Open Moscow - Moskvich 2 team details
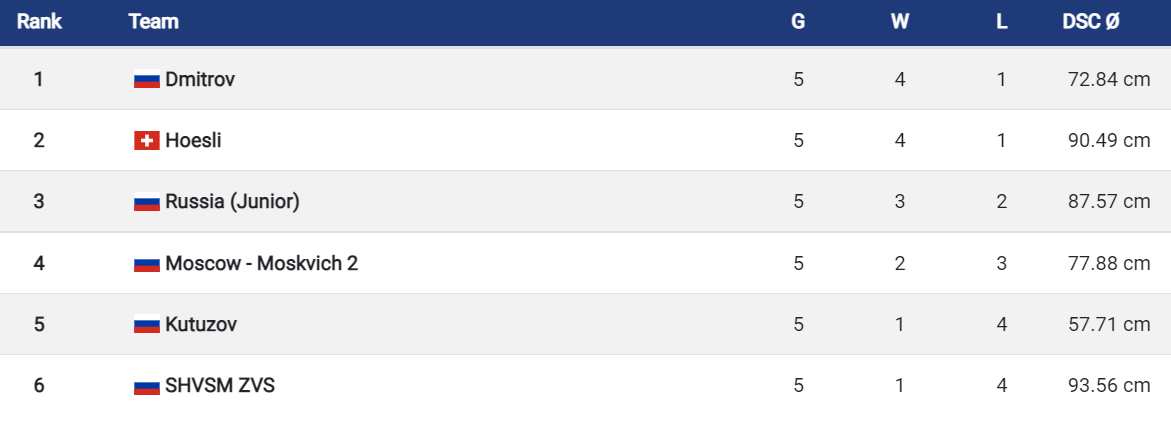Viewport: 1171px width, 442px height. coord(261,263)
